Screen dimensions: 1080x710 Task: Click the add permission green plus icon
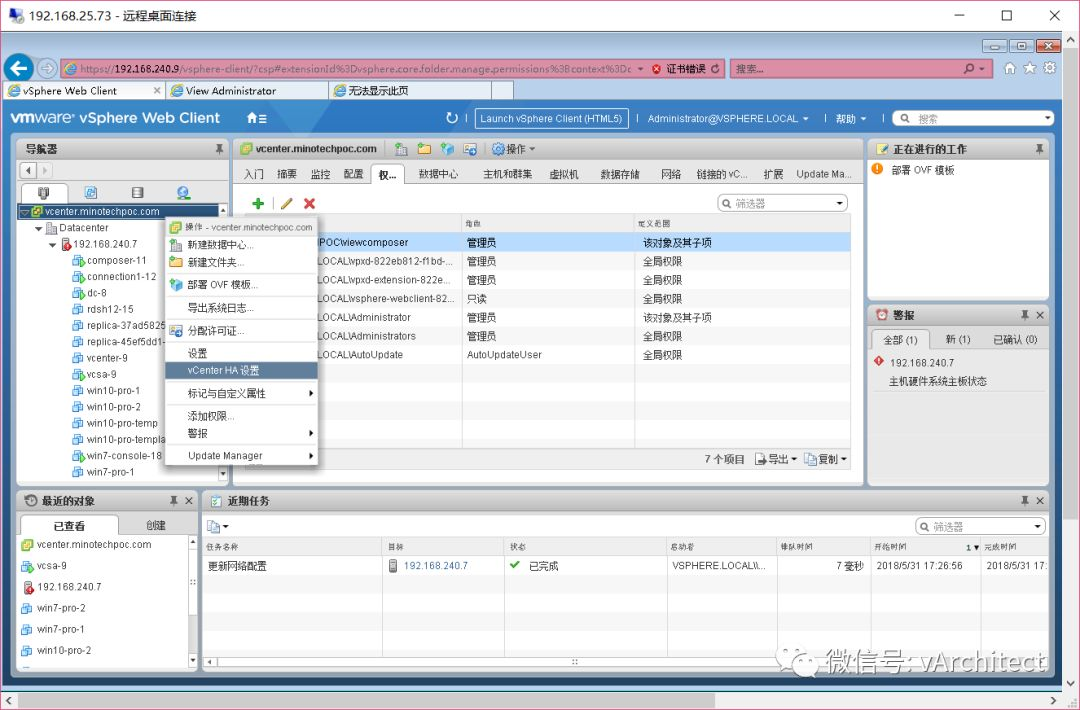pyautogui.click(x=258, y=203)
